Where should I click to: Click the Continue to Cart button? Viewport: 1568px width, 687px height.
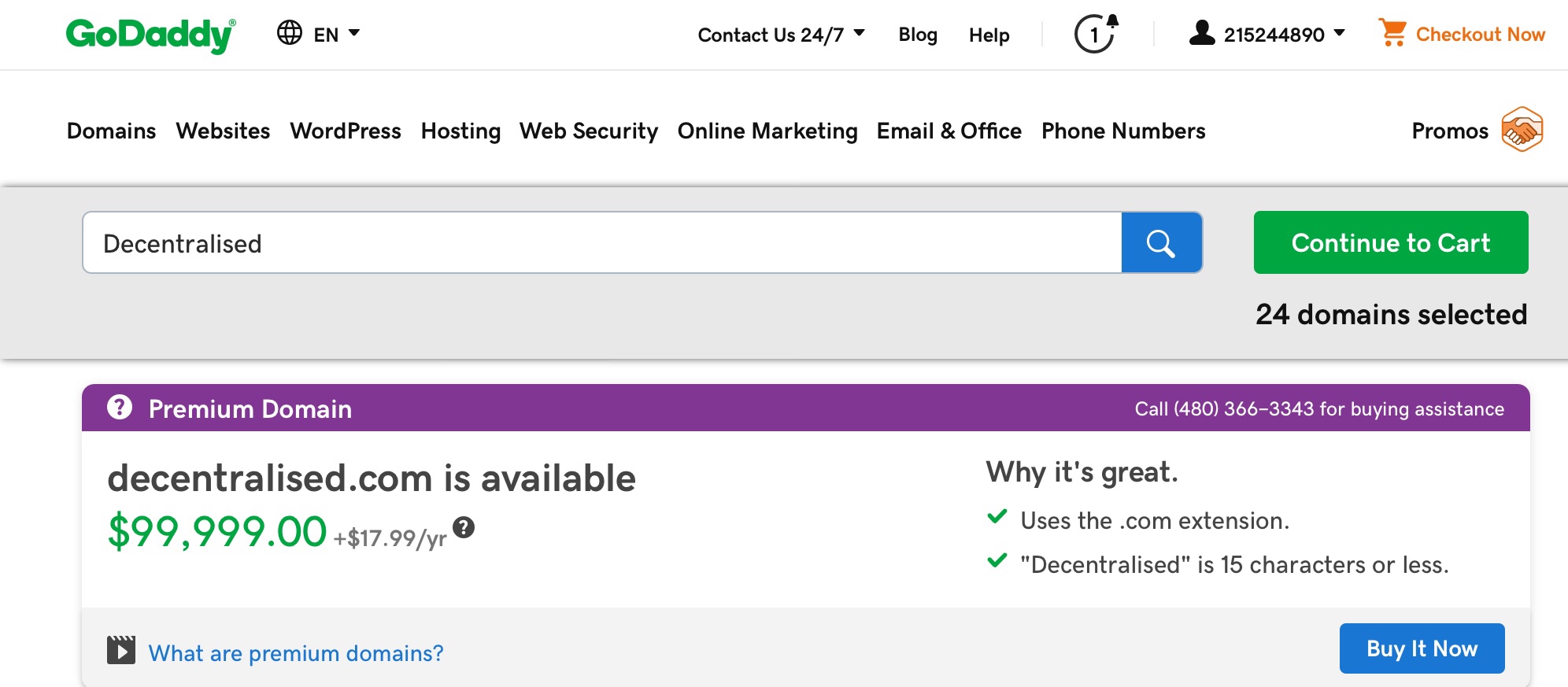click(1391, 242)
